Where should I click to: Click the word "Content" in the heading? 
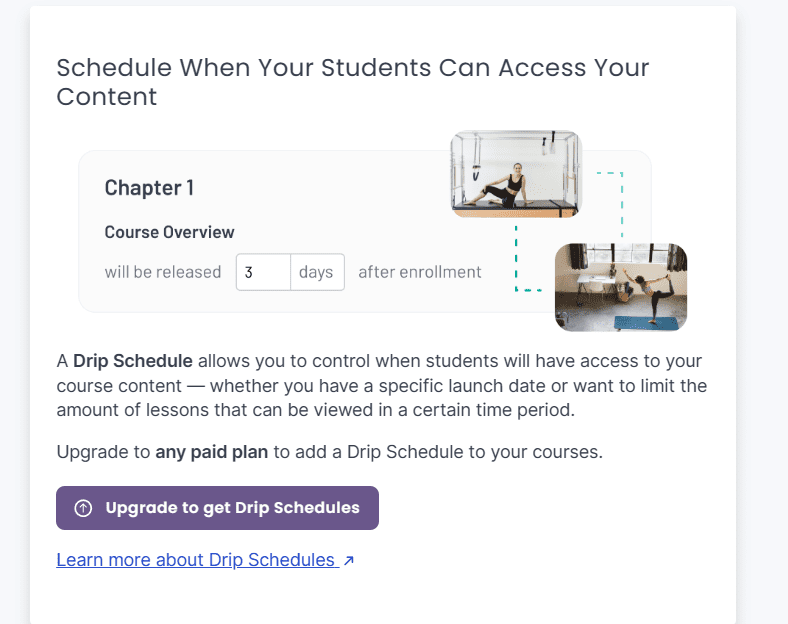107,97
